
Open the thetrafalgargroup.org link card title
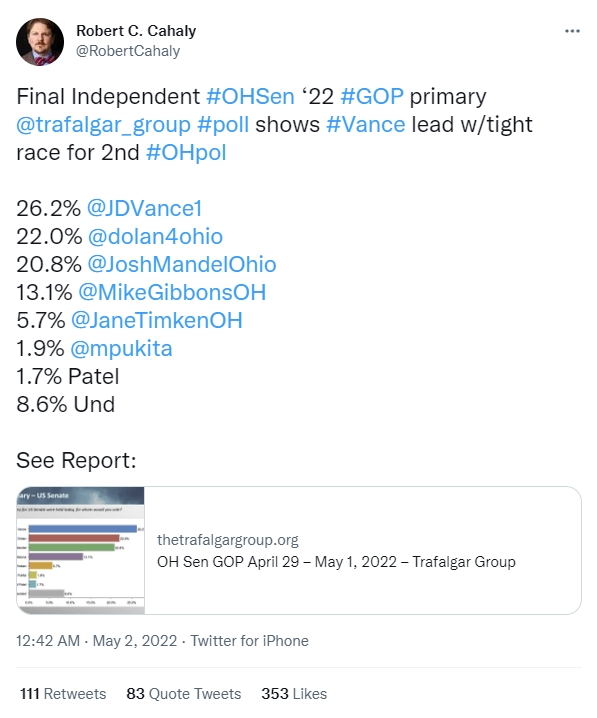(336, 562)
